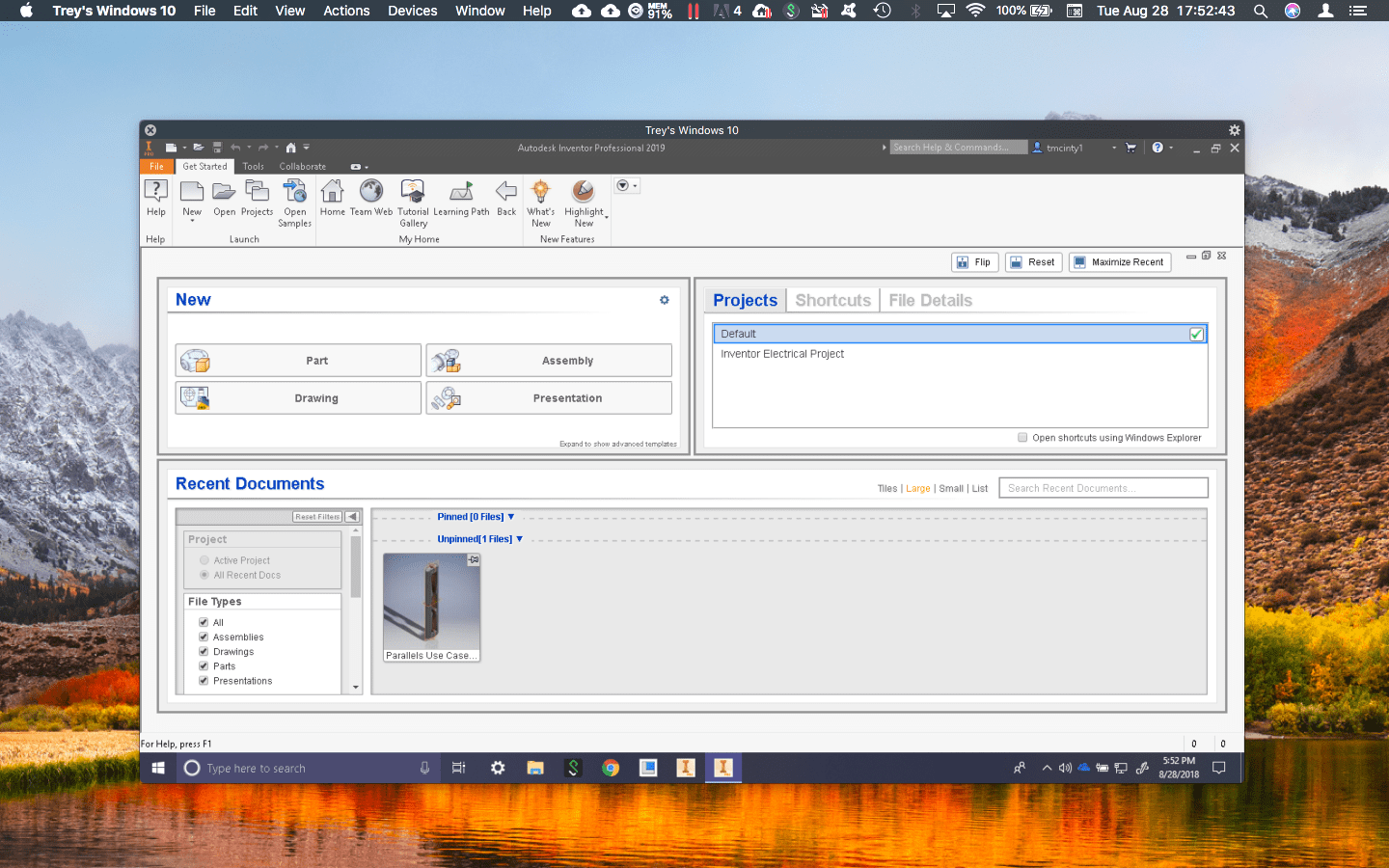Open New panel settings gear
Image resolution: width=1389 pixels, height=868 pixels.
point(664,300)
